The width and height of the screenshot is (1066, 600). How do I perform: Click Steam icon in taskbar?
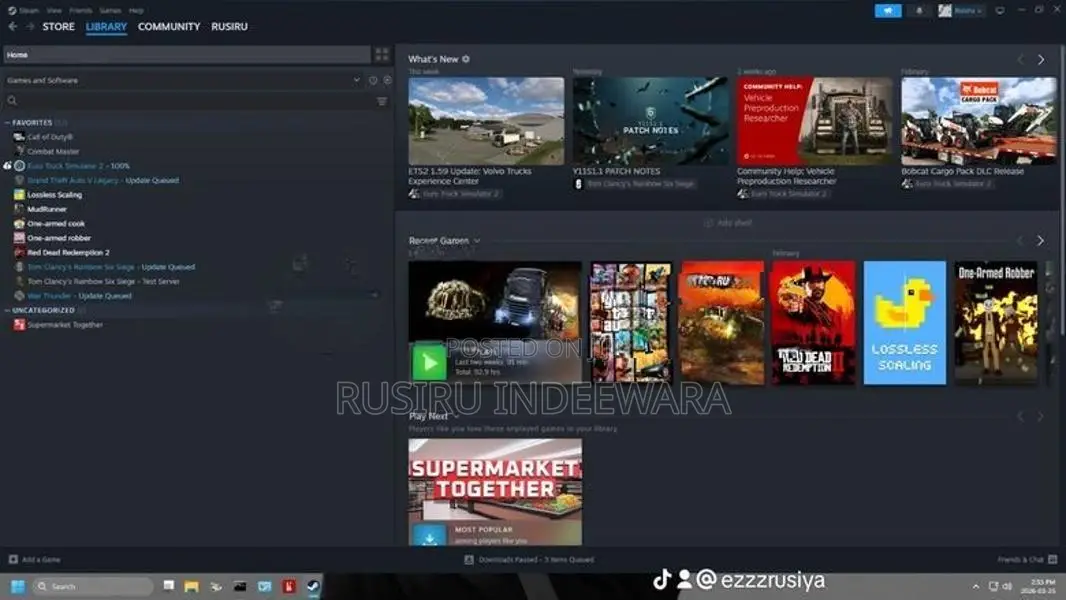[x=313, y=586]
